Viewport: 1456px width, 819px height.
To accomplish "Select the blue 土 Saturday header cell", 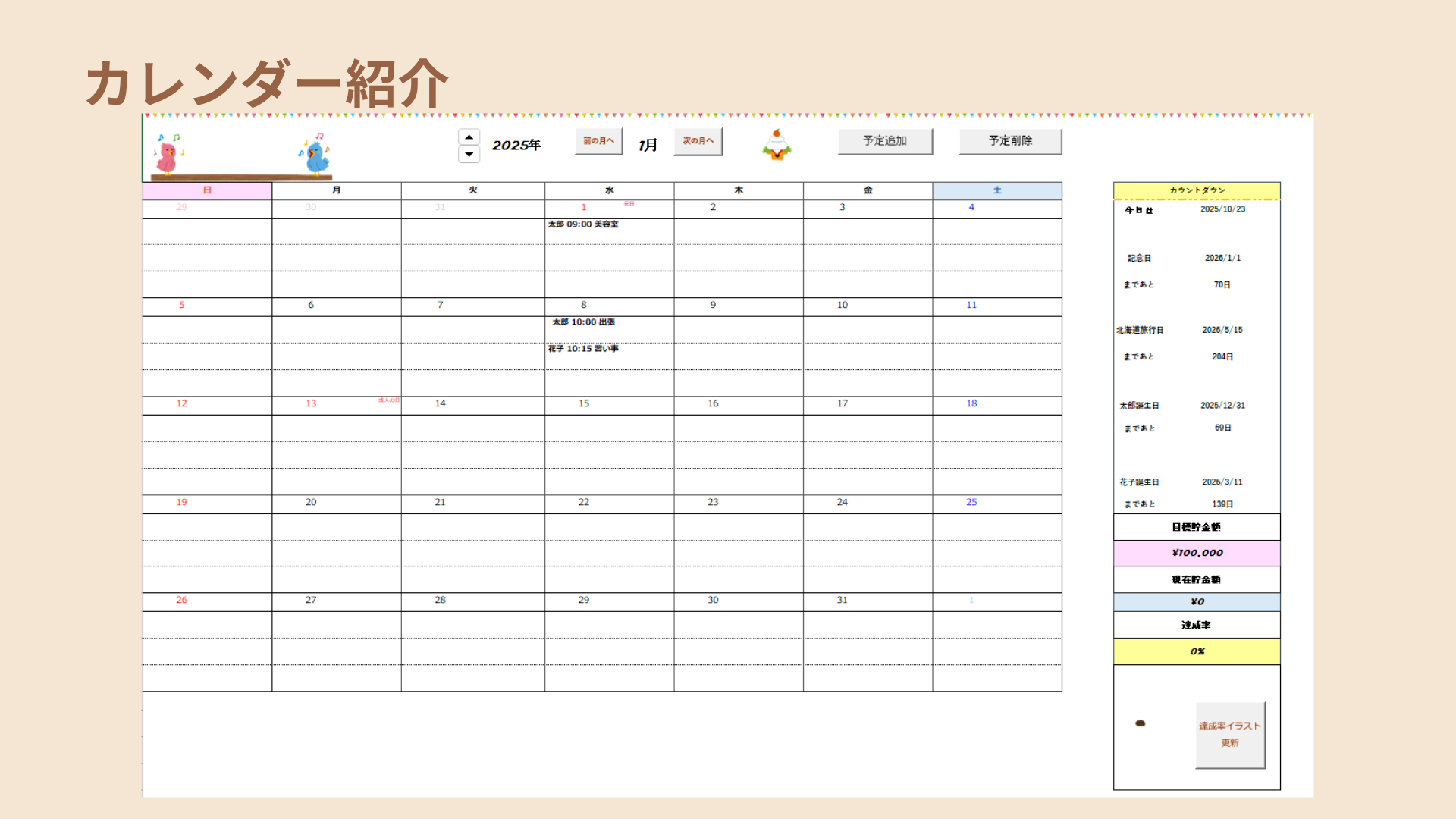I will pos(996,190).
